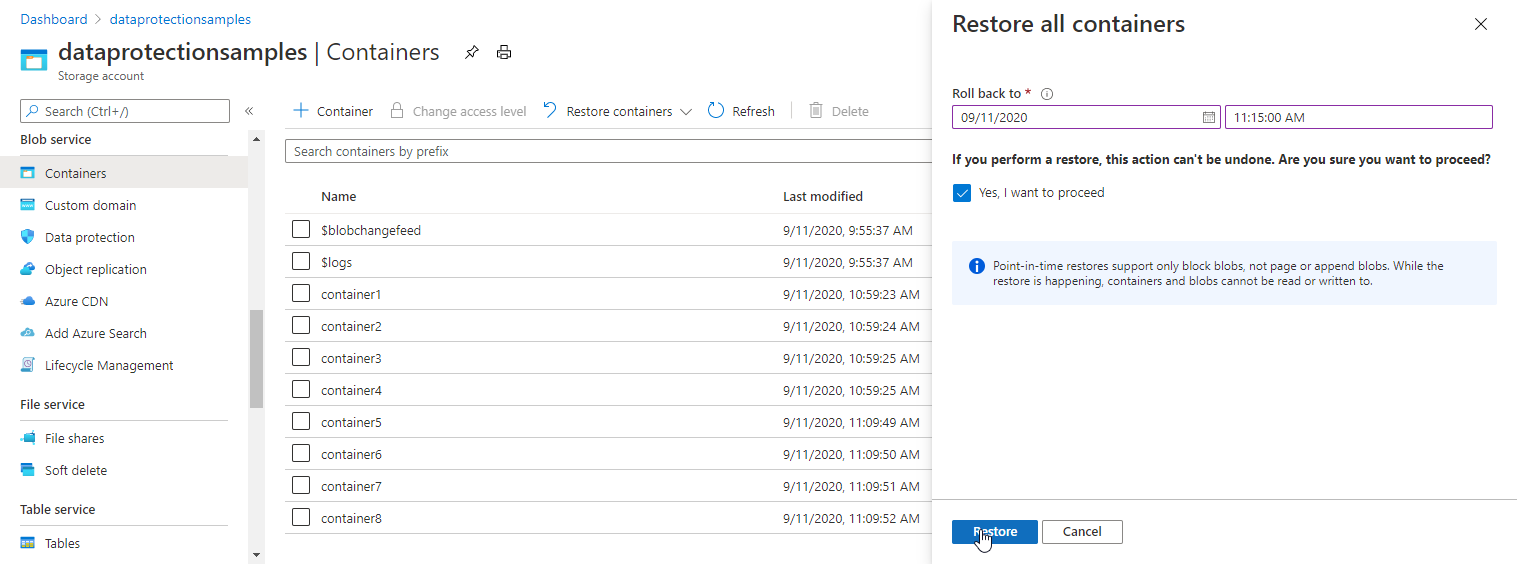Click the Containers sidebar icon
Image resolution: width=1517 pixels, height=564 pixels.
28,173
